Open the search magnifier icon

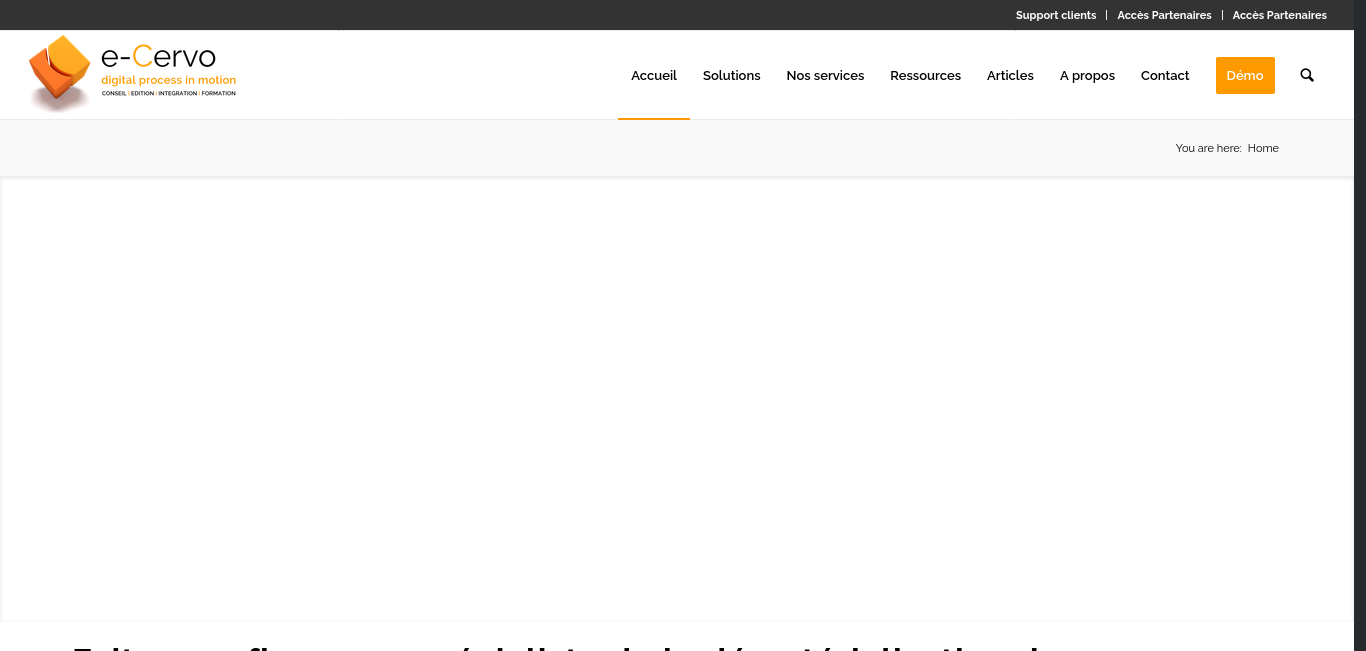pyautogui.click(x=1307, y=75)
